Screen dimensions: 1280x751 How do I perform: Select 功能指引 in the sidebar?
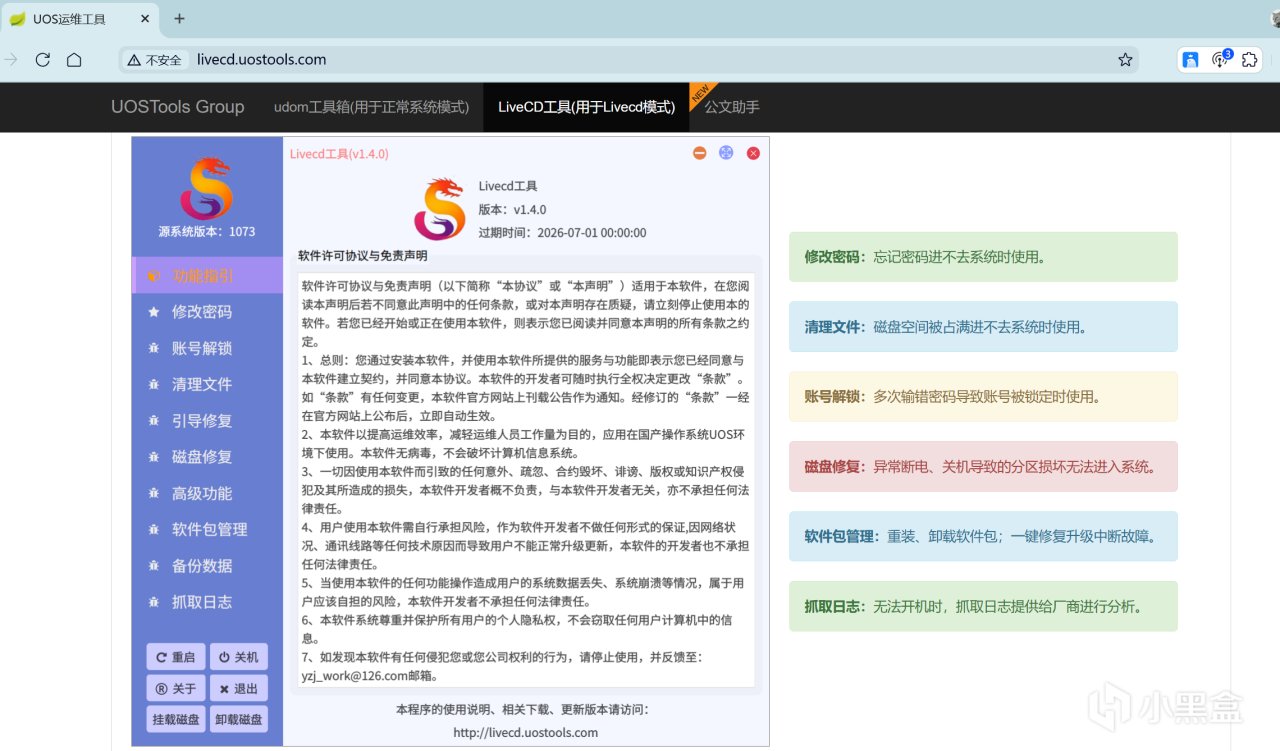(x=207, y=276)
